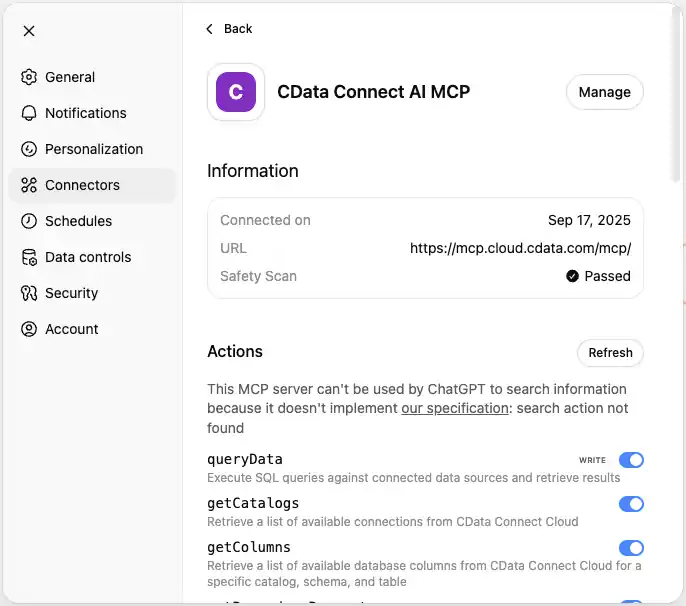Screen dimensions: 686x606
Task: Click the Schedules clock icon
Action: tap(29, 221)
